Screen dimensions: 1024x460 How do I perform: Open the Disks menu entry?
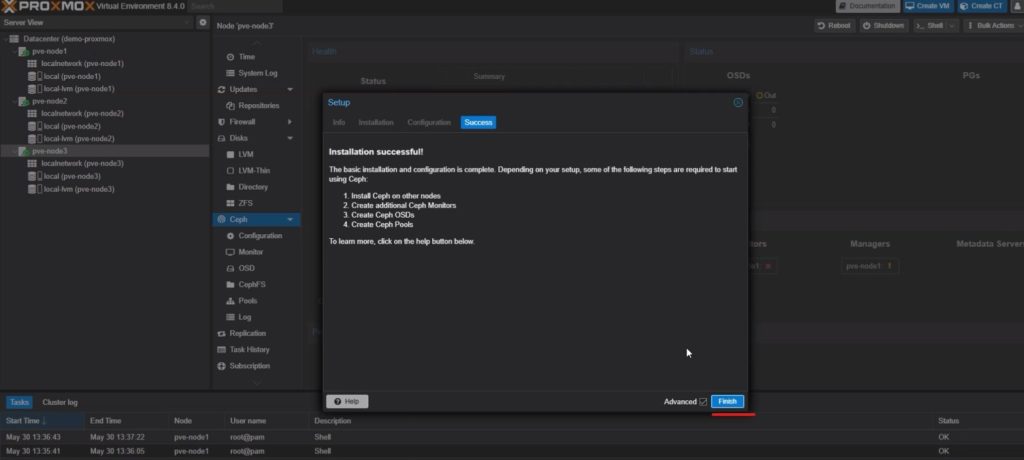click(x=238, y=139)
